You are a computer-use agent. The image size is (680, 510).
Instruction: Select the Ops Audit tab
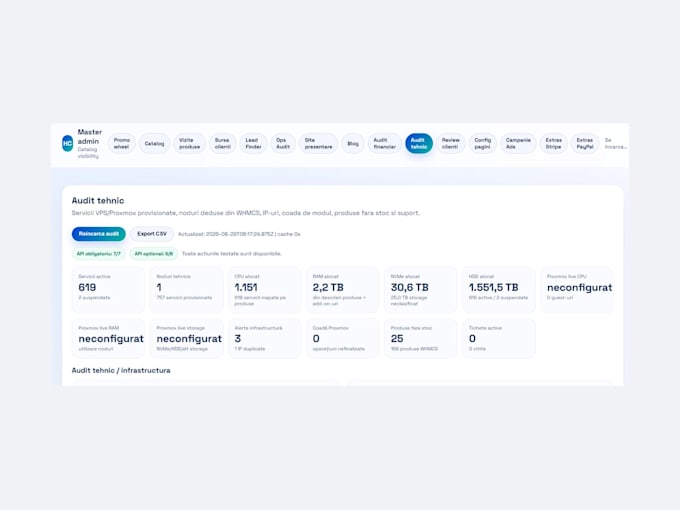point(283,144)
